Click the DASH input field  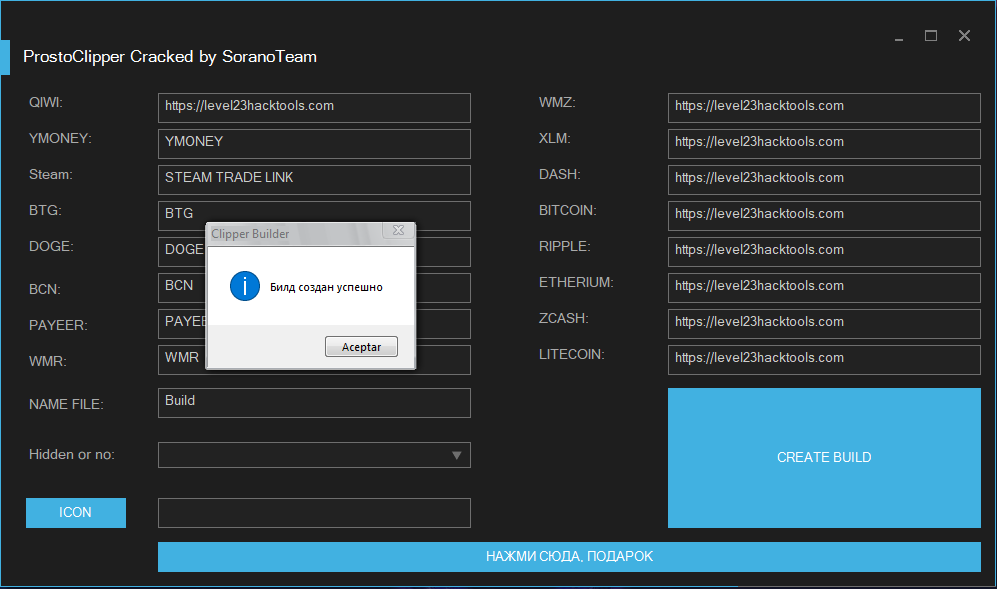click(824, 179)
